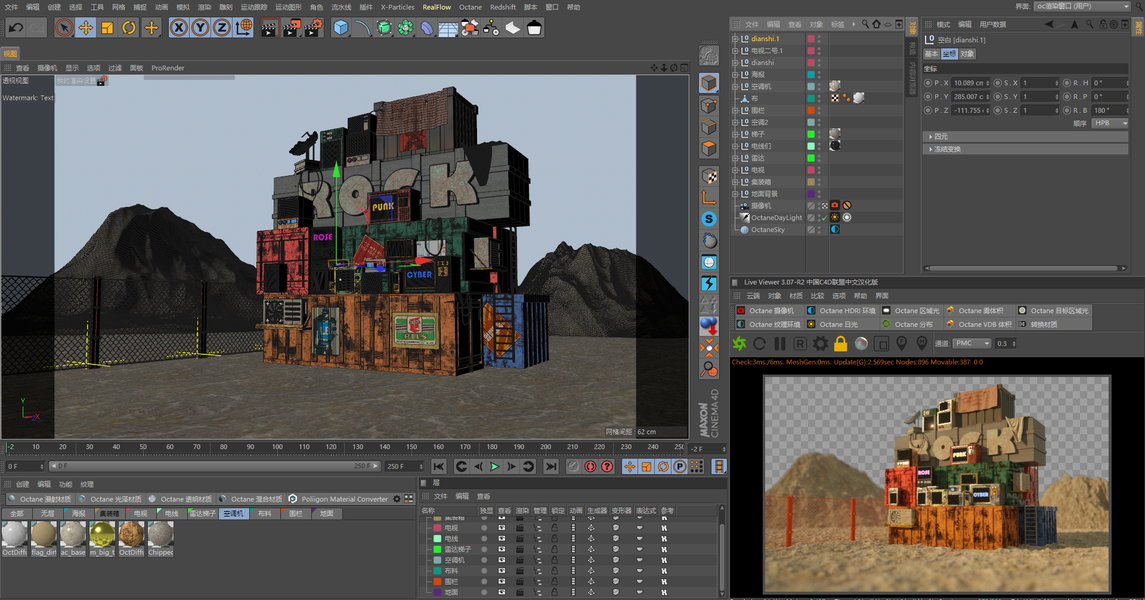1145x600 pixels.
Task: Toggle the P.X animation keyframe dot
Action: (928, 83)
